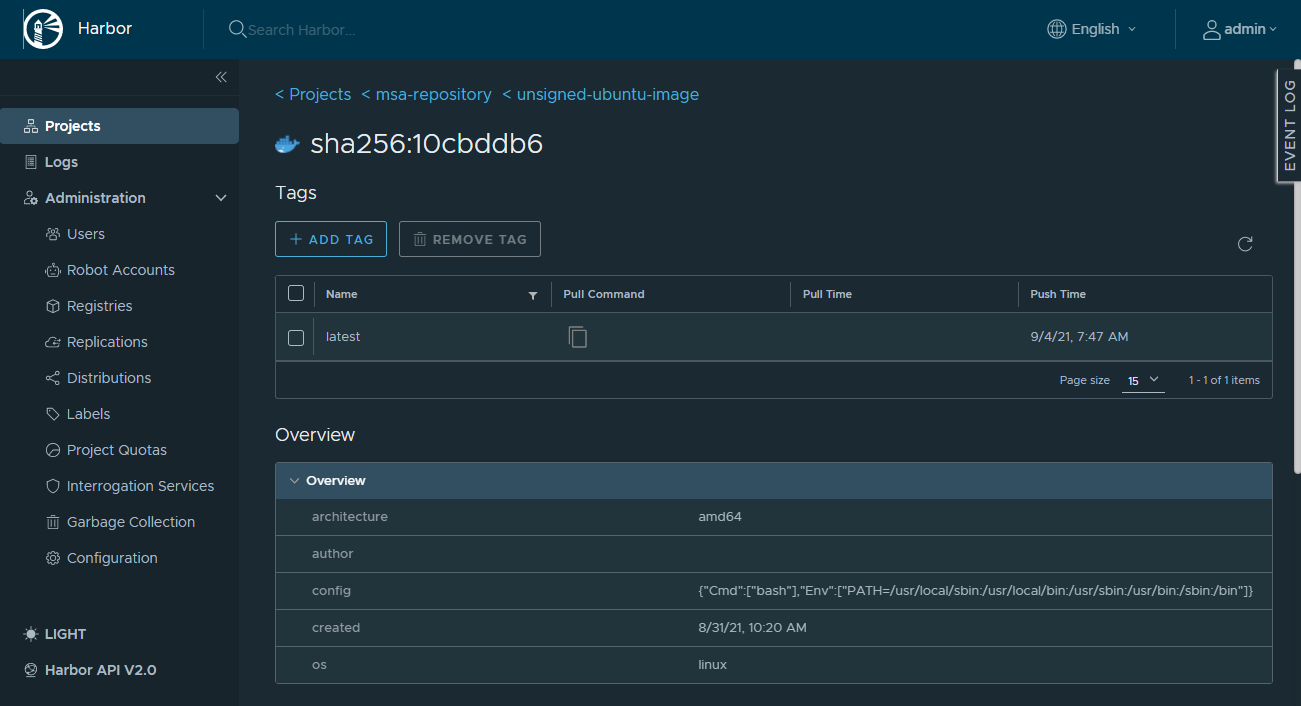
Task: Click the Projects sidebar icon
Action: (x=31, y=126)
